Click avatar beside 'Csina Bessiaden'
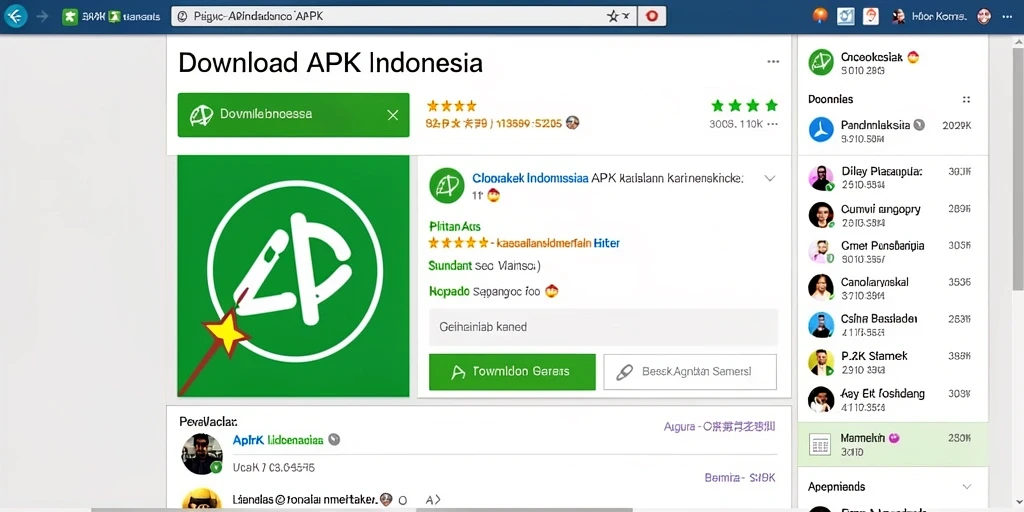This screenshot has height=512, width=1024. click(821, 325)
